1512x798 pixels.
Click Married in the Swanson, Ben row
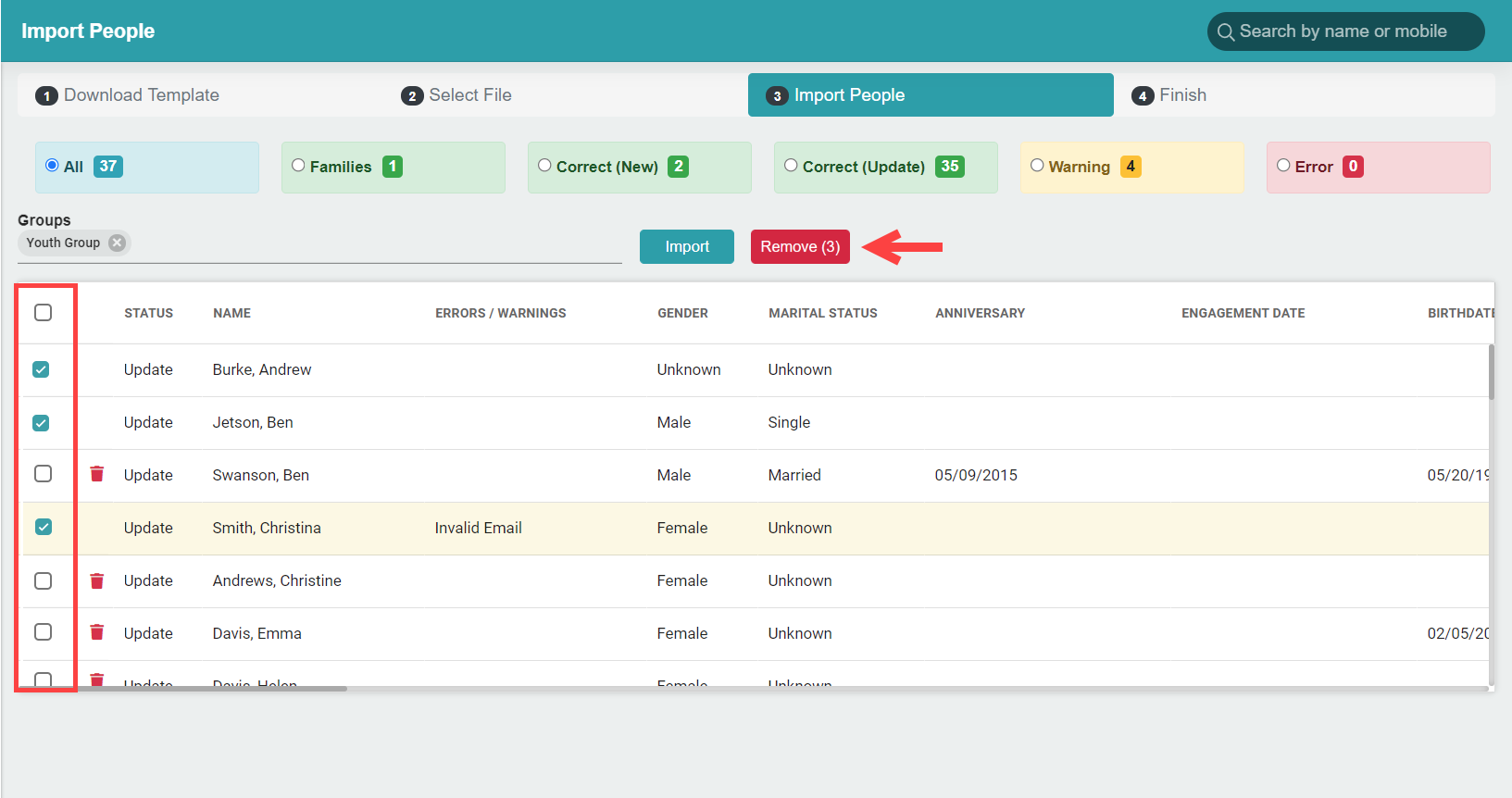coord(794,475)
